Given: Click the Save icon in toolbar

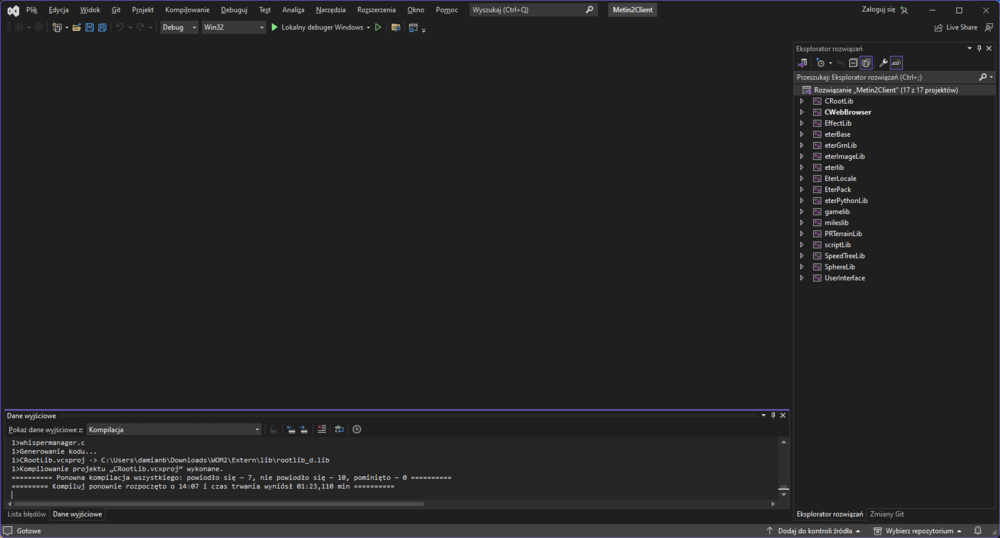Looking at the screenshot, I should coord(89,27).
